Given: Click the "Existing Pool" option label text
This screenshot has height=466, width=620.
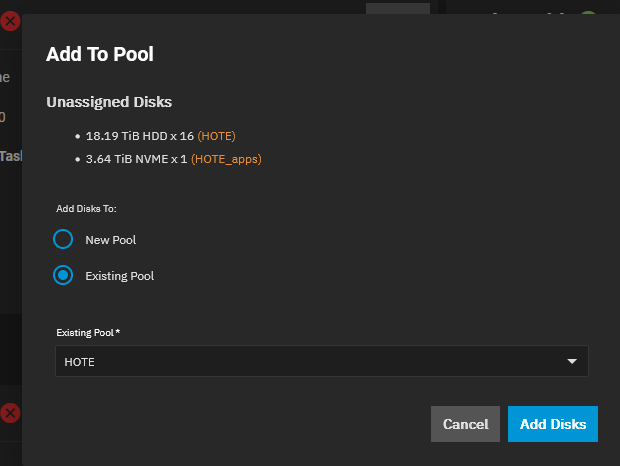Looking at the screenshot, I should coord(119,275).
